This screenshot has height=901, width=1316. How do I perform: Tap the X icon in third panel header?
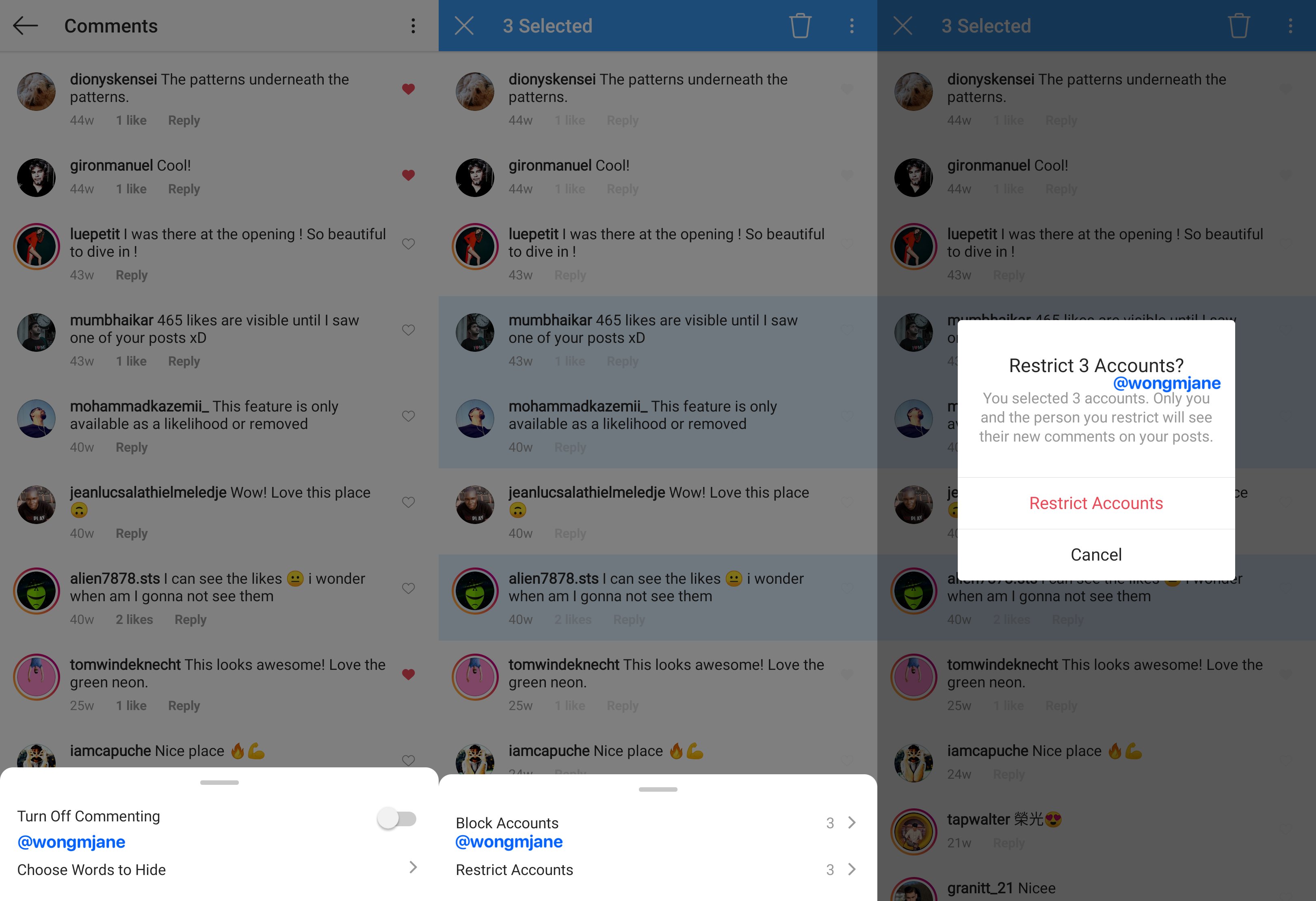pyautogui.click(x=901, y=25)
